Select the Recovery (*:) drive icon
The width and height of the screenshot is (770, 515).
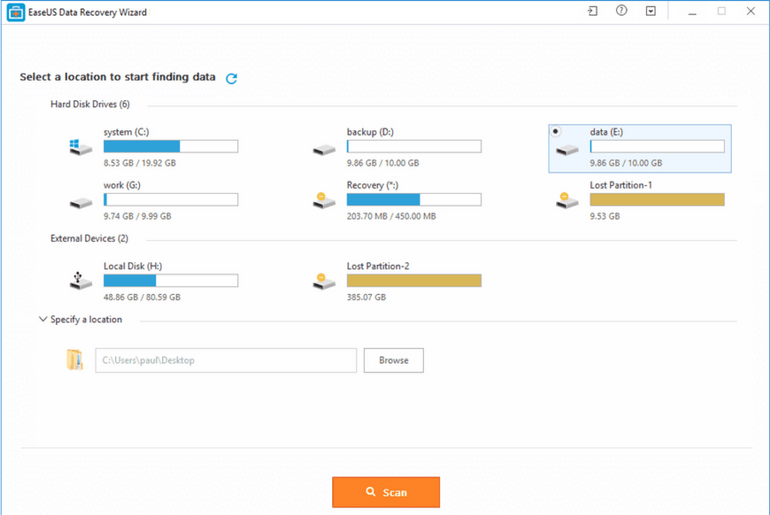pos(324,200)
